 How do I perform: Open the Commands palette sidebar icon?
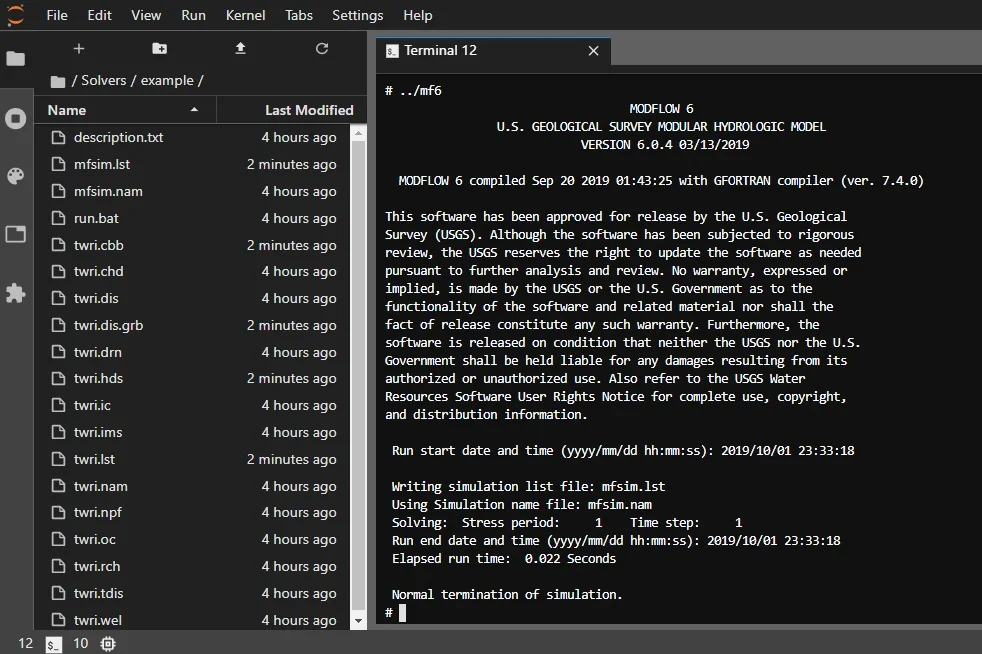pos(16,176)
